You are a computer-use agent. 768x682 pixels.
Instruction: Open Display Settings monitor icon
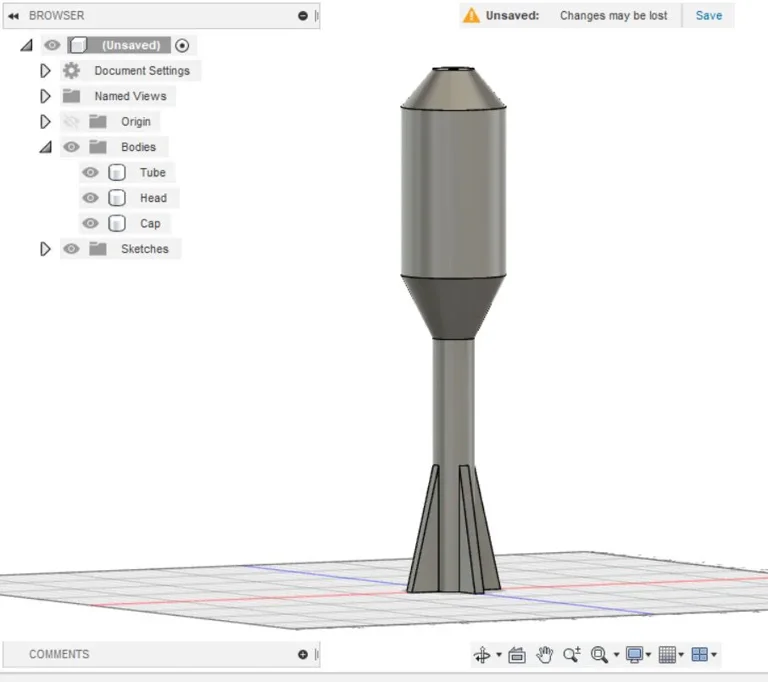(x=634, y=655)
